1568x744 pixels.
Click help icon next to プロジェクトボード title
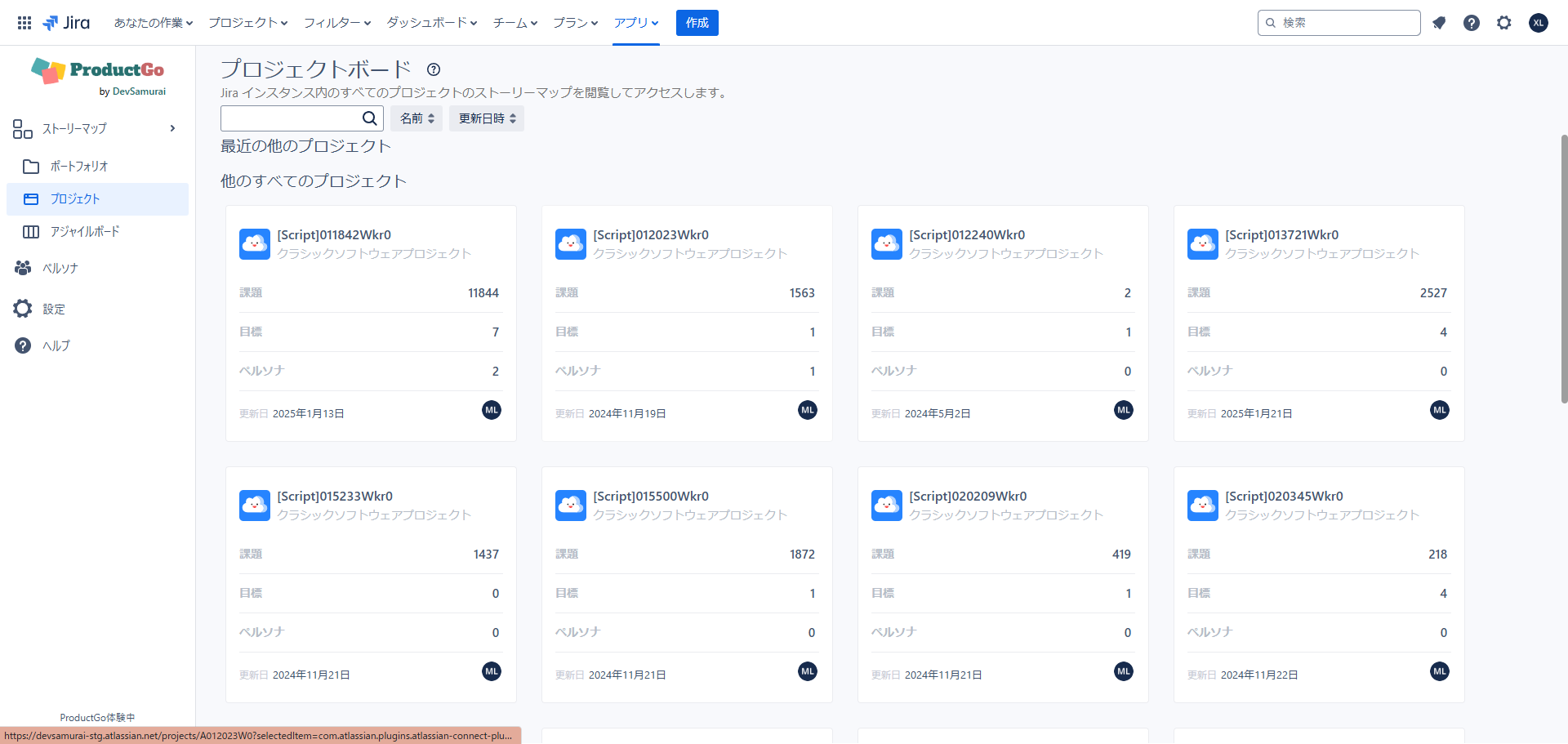click(434, 69)
